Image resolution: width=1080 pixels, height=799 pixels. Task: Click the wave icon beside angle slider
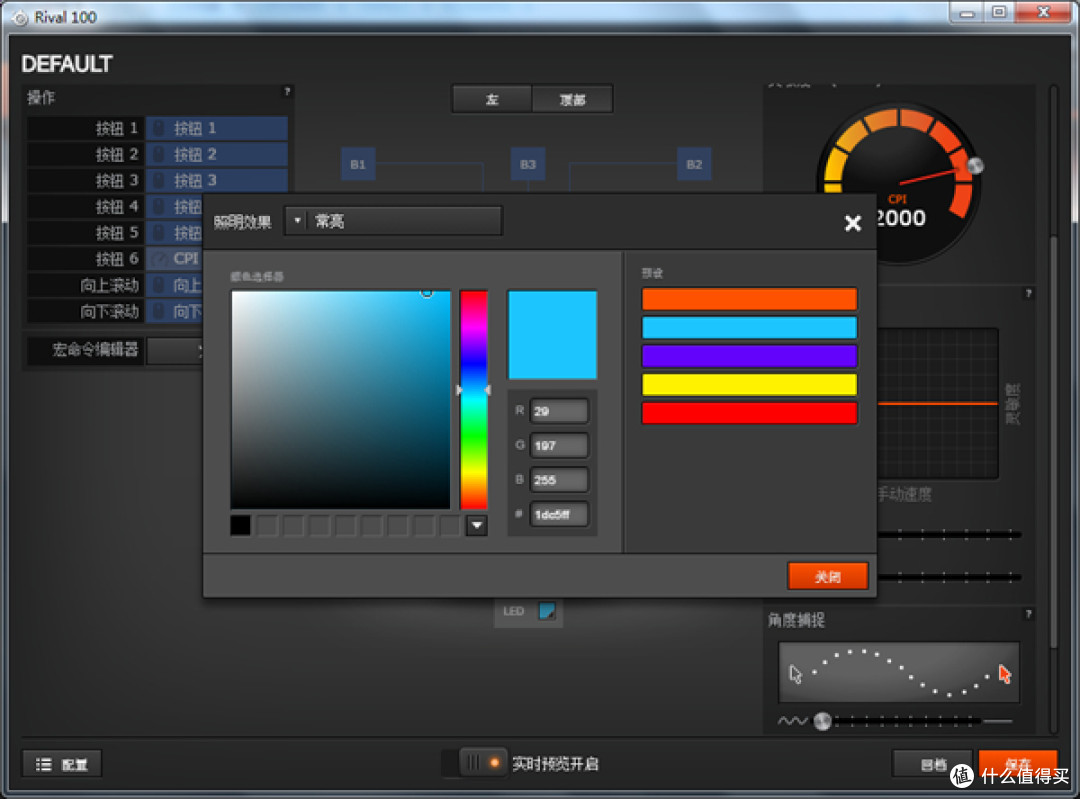click(x=793, y=721)
